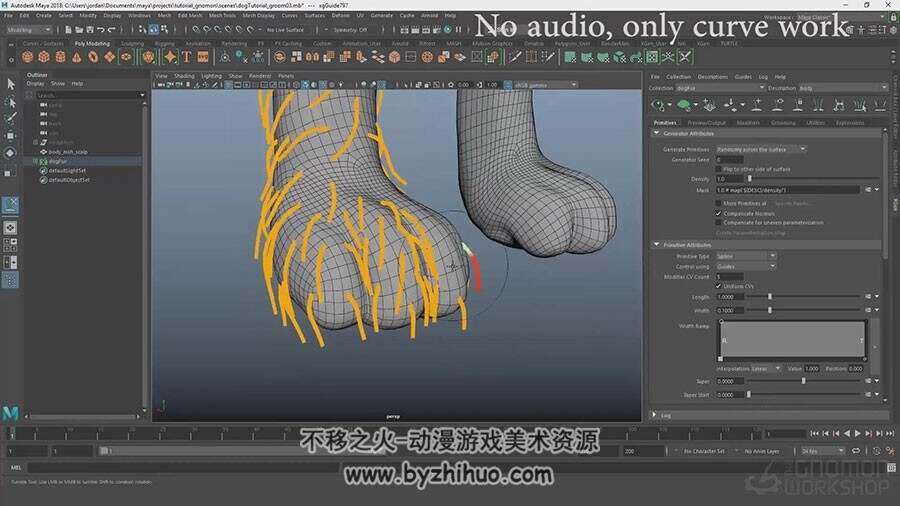900x506 pixels.
Task: Collapse the Generator Attributes section
Action: click(x=657, y=133)
